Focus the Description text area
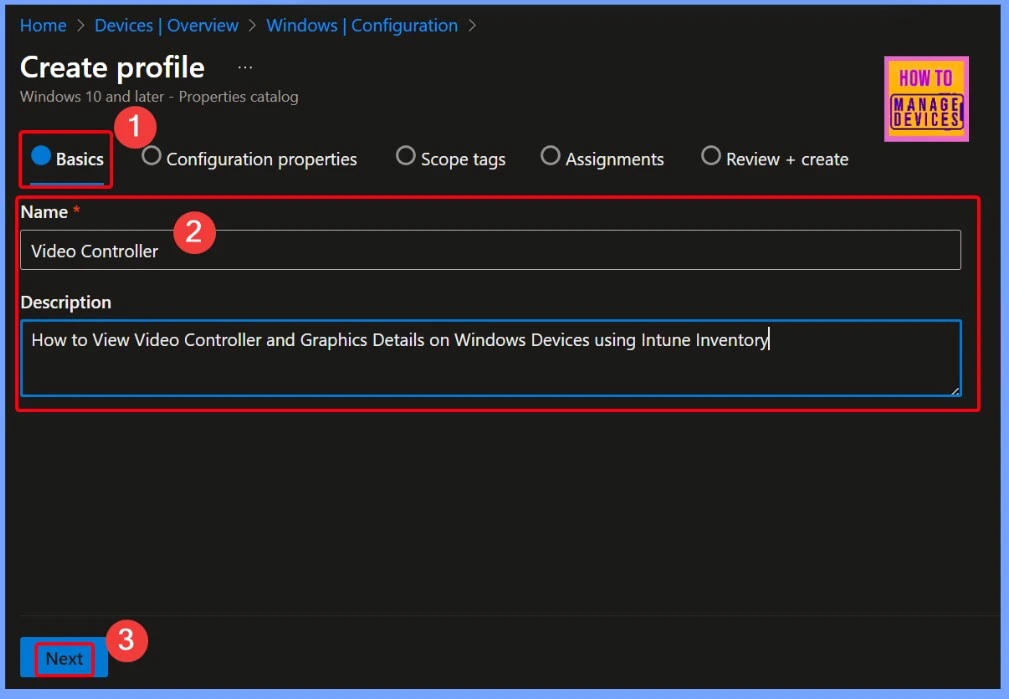The image size is (1009, 699). (x=491, y=357)
